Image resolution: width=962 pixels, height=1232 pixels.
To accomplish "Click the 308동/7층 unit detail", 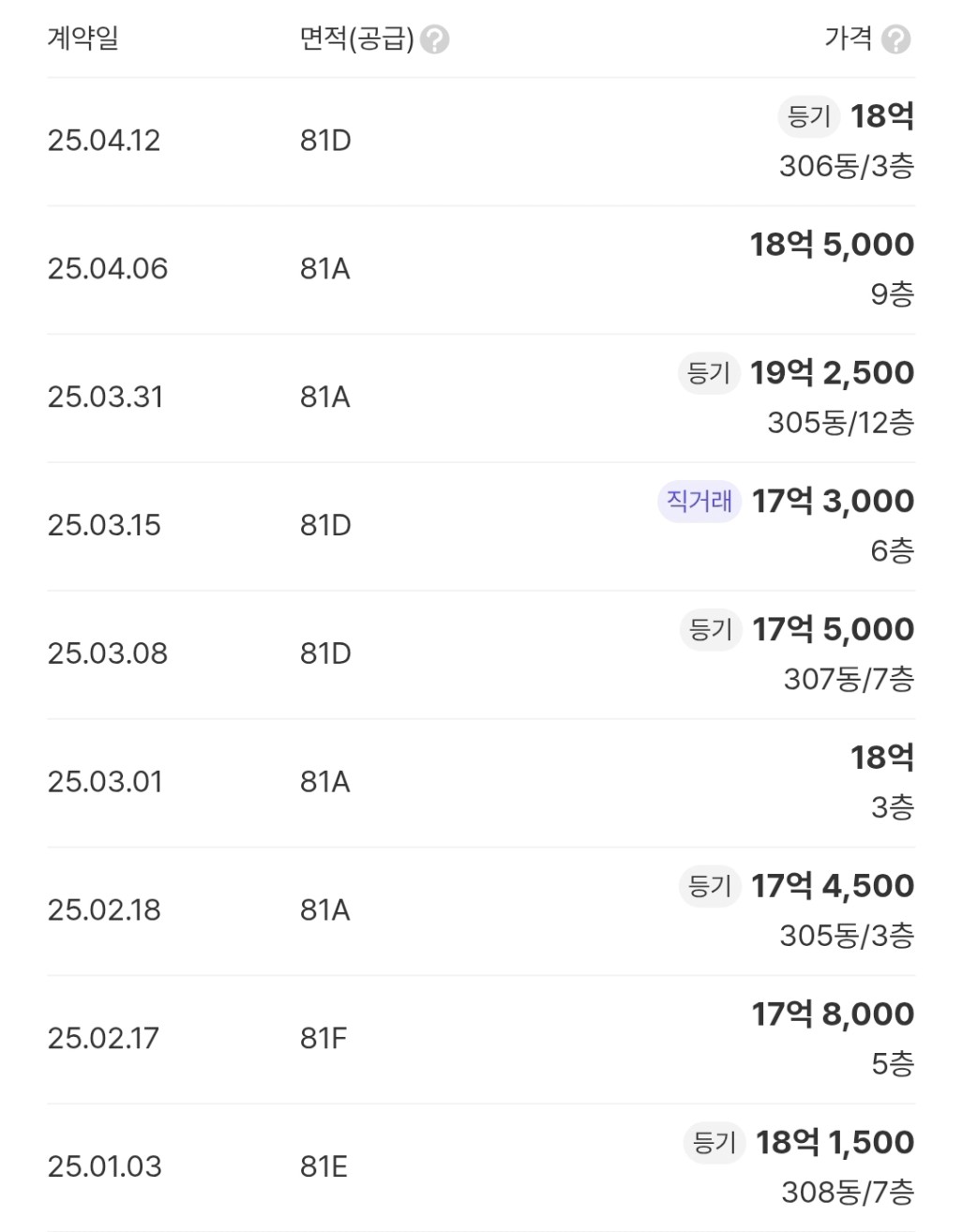I will click(x=848, y=1193).
